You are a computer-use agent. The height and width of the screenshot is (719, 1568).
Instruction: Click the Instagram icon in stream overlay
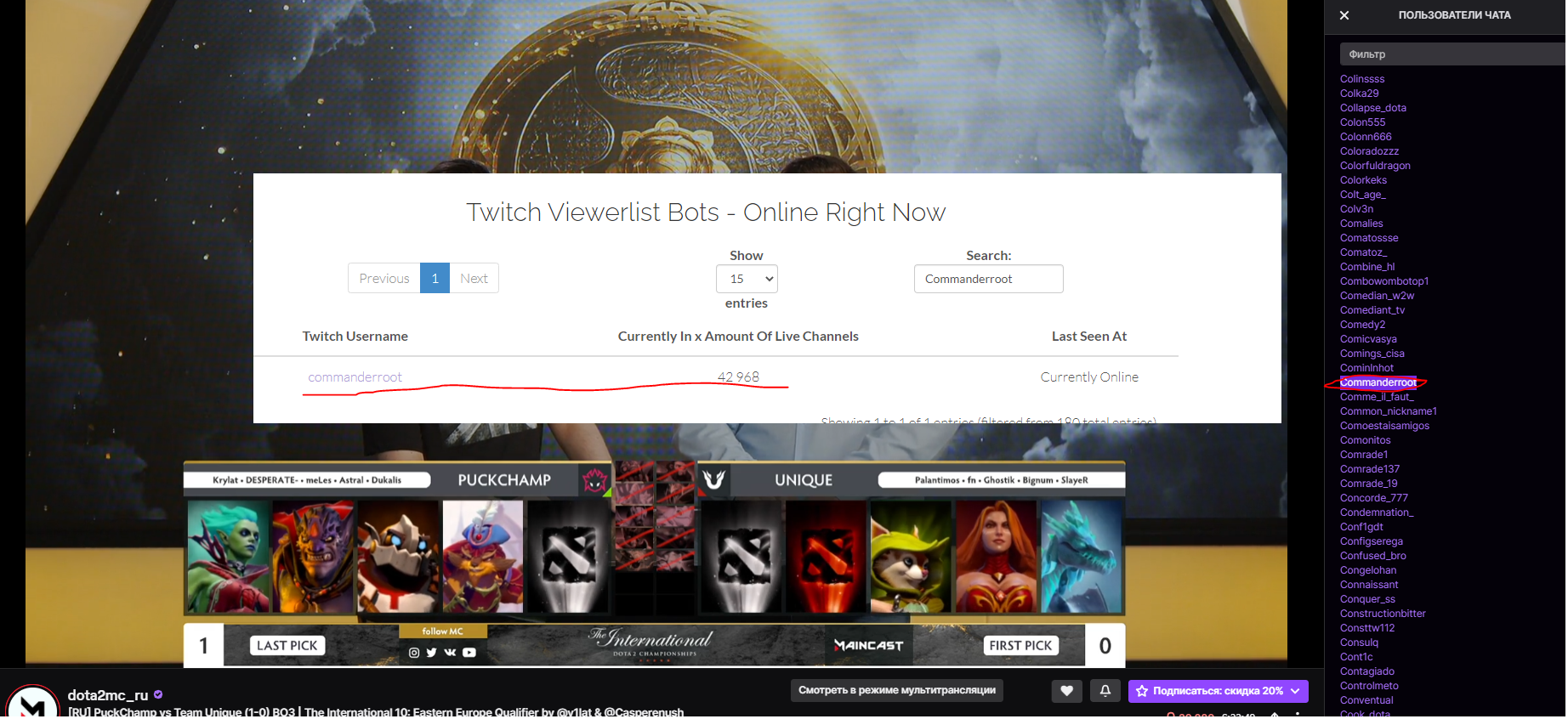coord(414,653)
